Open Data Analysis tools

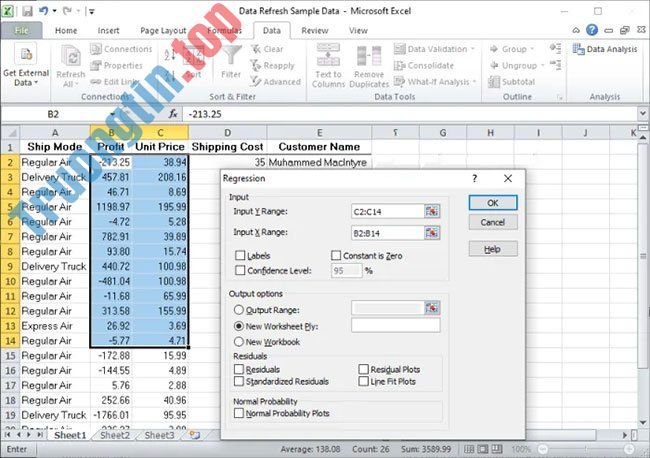[605, 49]
